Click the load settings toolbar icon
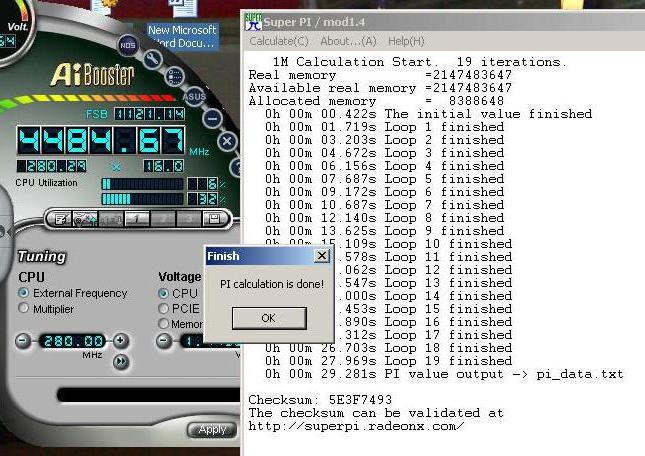This screenshot has width=645, height=456. coord(85,219)
